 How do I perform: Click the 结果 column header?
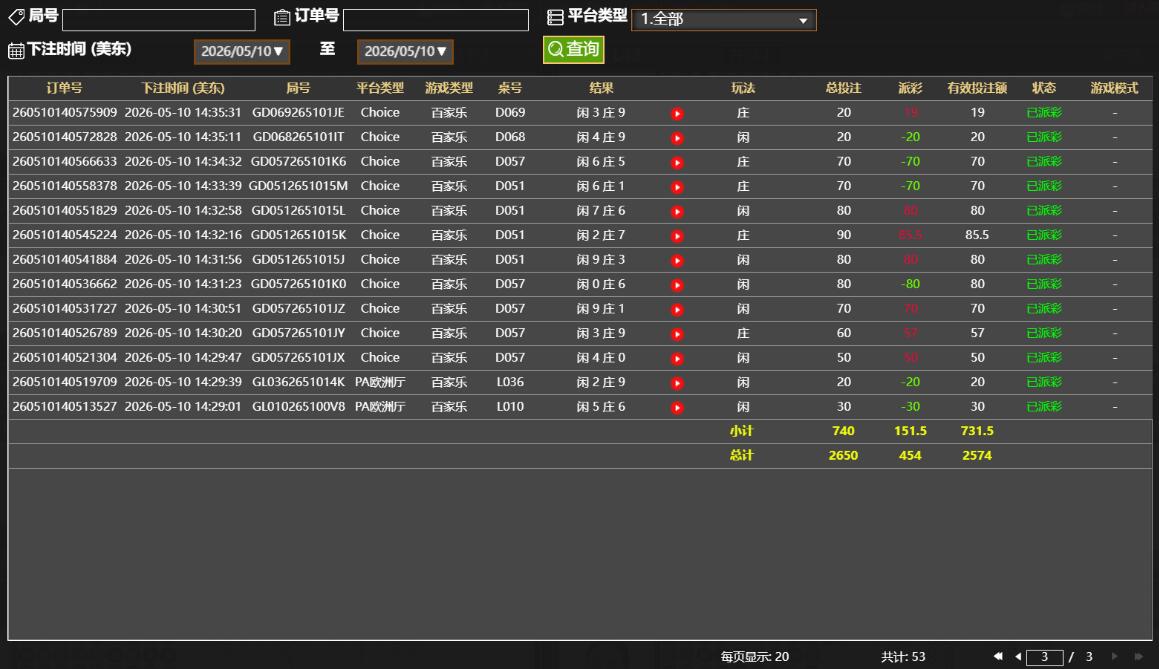click(601, 88)
